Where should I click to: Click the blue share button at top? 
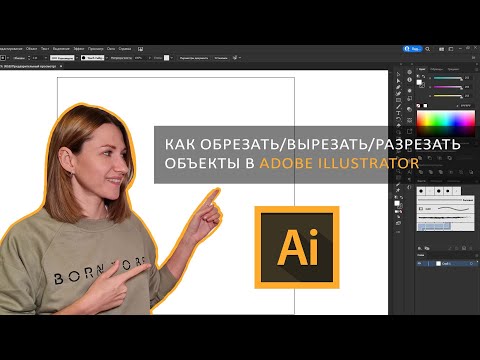pyautogui.click(x=412, y=49)
